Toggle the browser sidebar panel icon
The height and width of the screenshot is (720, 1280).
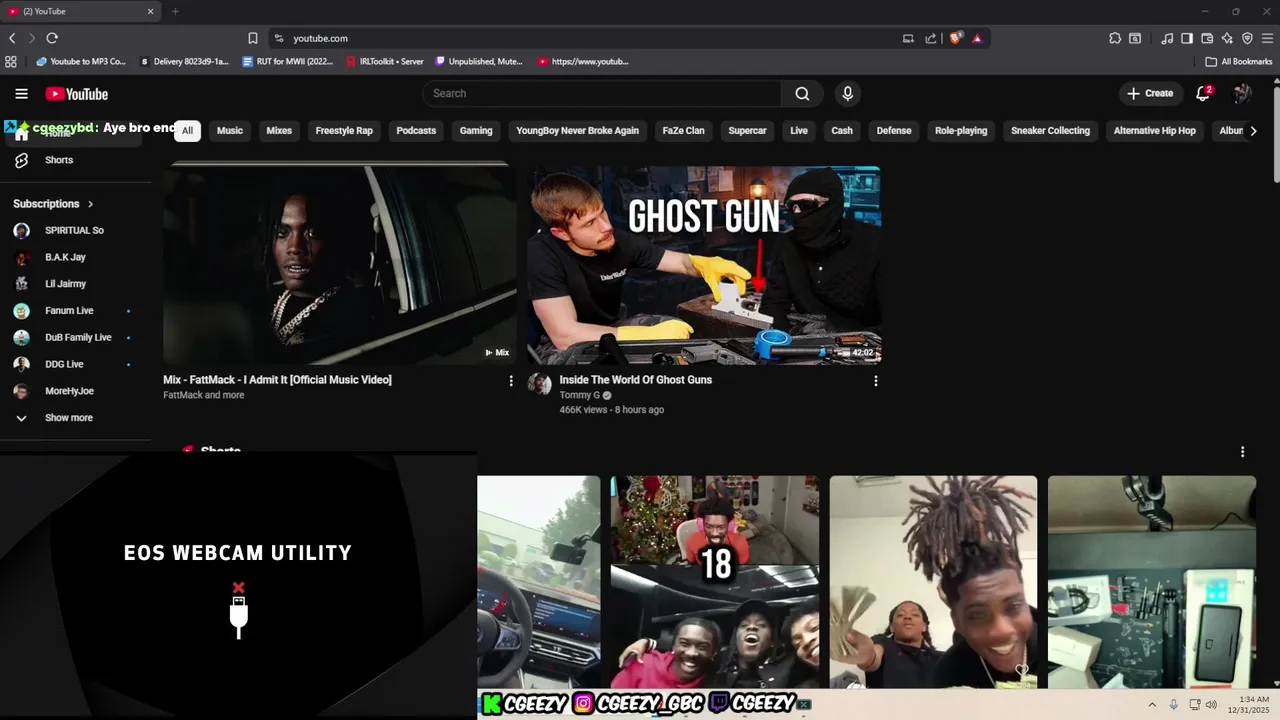click(x=1187, y=38)
